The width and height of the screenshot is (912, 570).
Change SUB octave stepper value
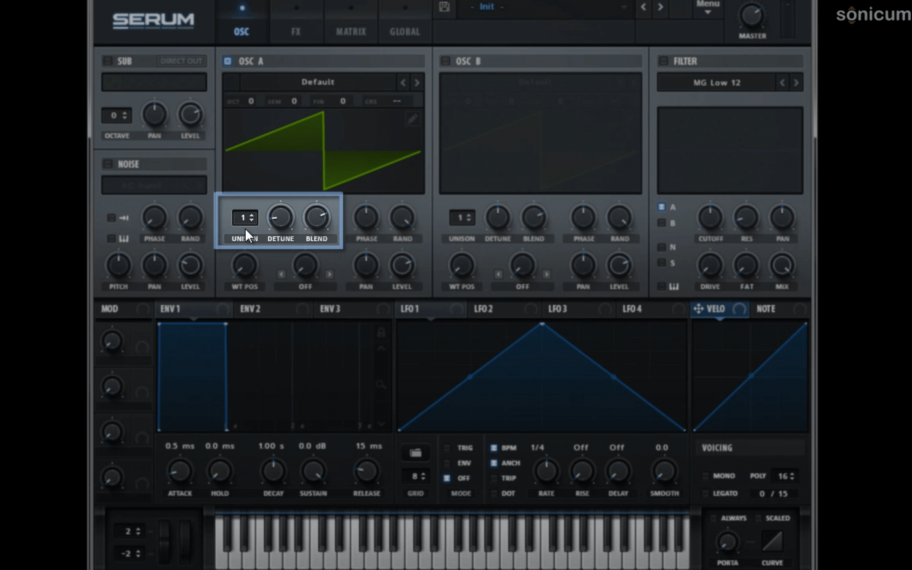click(x=116, y=115)
